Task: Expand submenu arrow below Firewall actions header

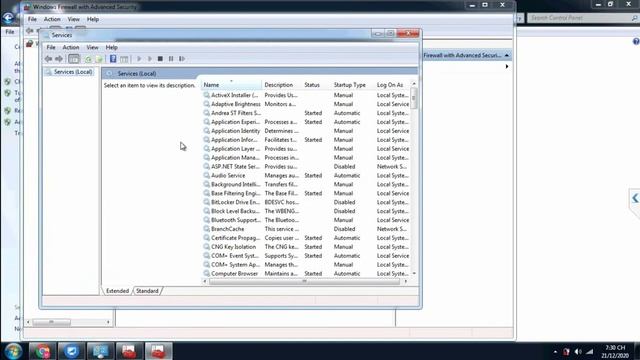Action: coord(507,67)
